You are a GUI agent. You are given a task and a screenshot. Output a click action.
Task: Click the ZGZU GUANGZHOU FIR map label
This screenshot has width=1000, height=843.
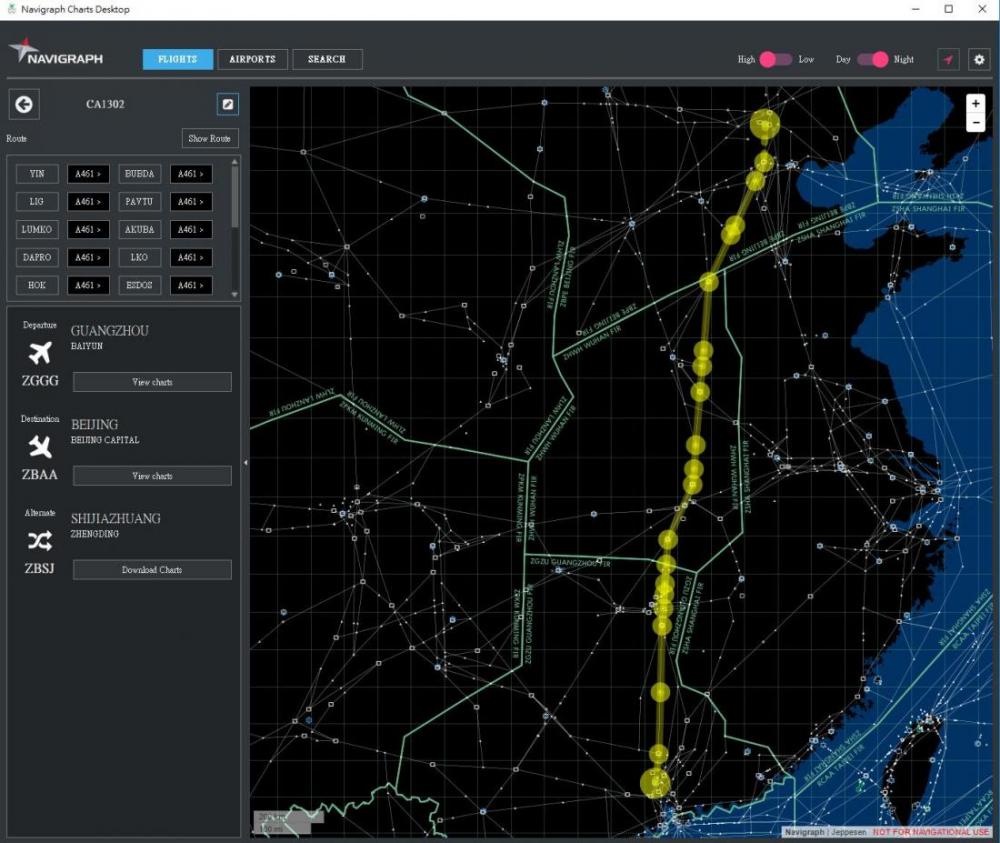pyautogui.click(x=570, y=562)
